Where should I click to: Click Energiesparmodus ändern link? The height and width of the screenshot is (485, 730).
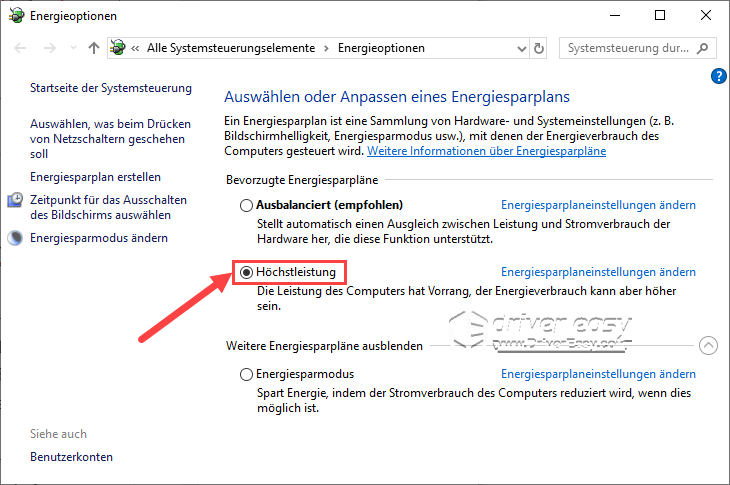[99, 238]
